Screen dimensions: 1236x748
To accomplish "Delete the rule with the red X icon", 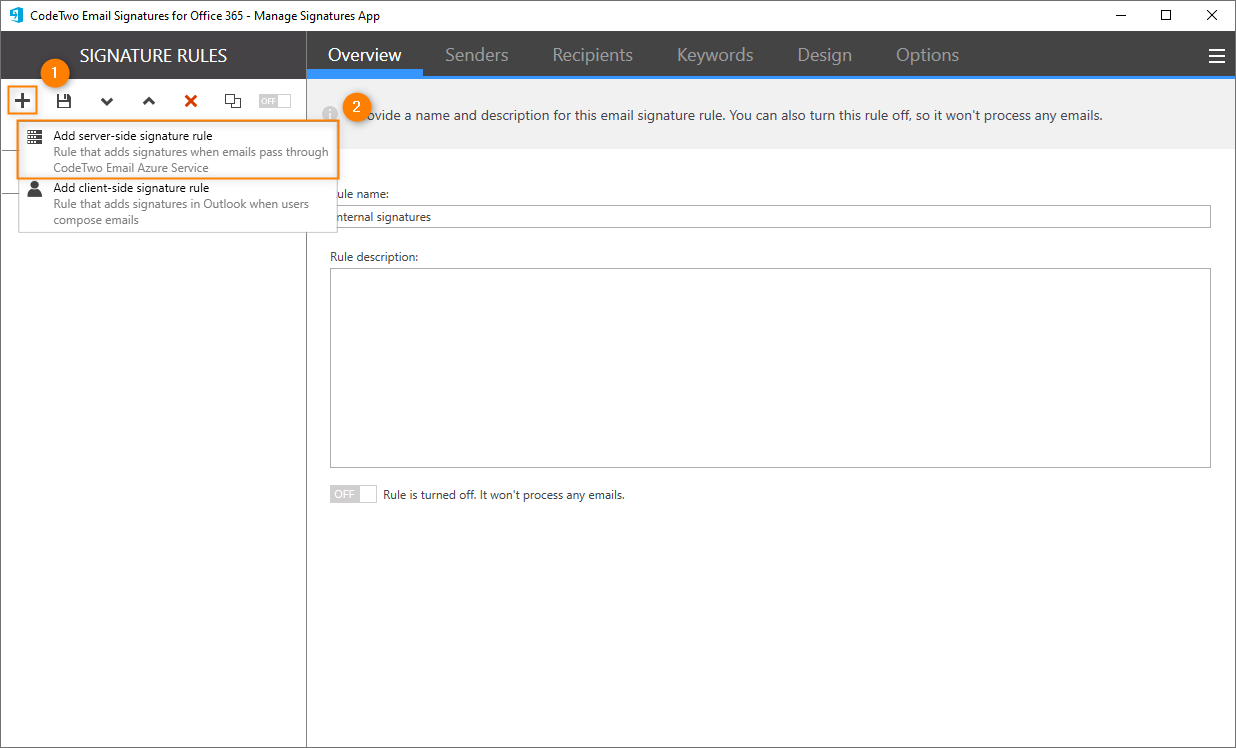I will point(190,100).
